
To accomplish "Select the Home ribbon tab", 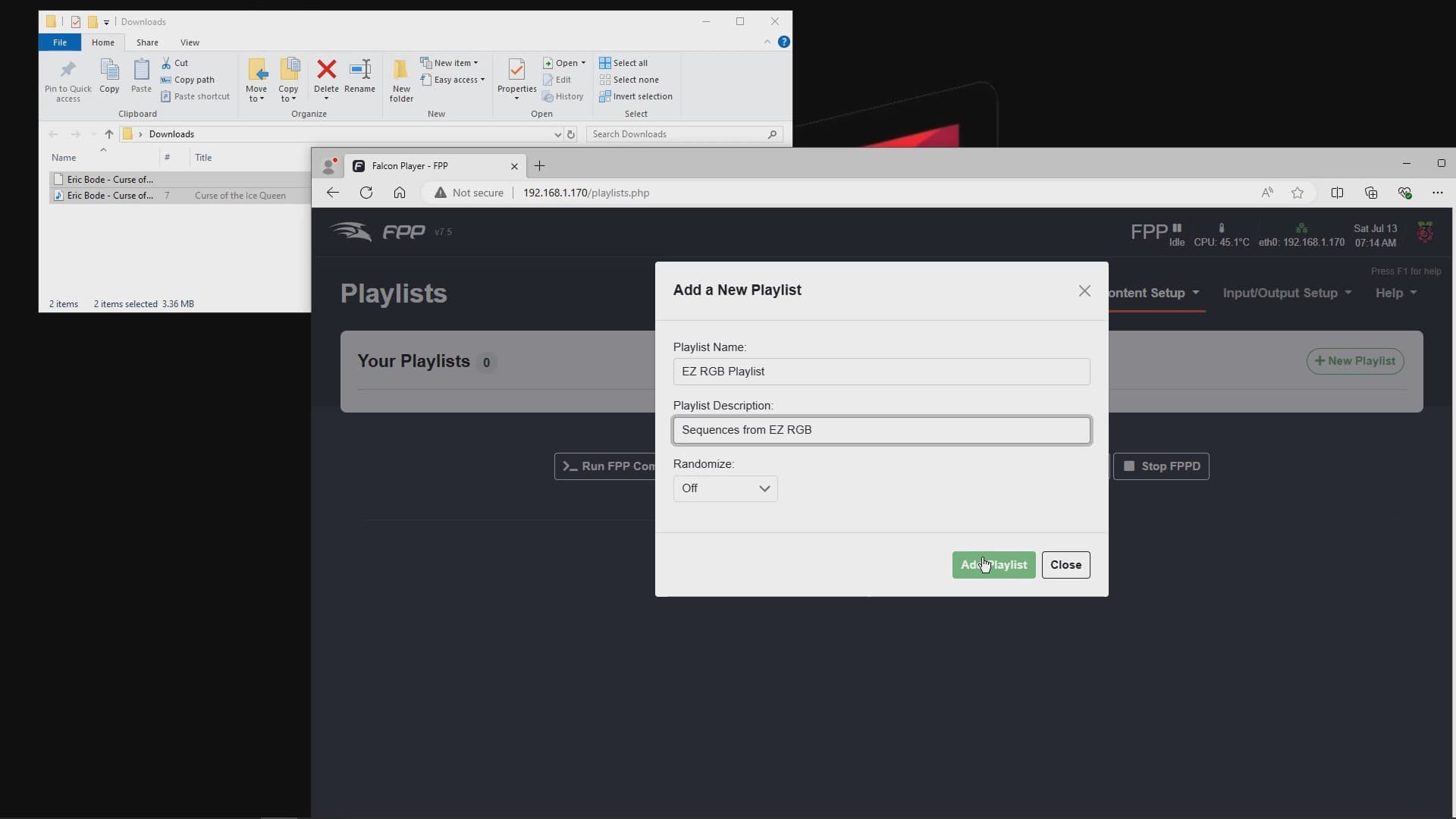I will (103, 42).
